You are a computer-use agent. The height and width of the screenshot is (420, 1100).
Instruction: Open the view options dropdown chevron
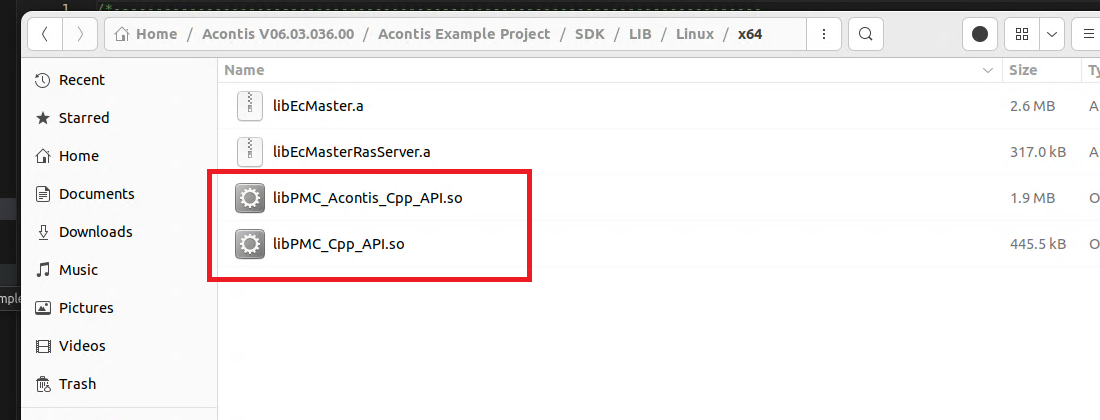[1051, 34]
